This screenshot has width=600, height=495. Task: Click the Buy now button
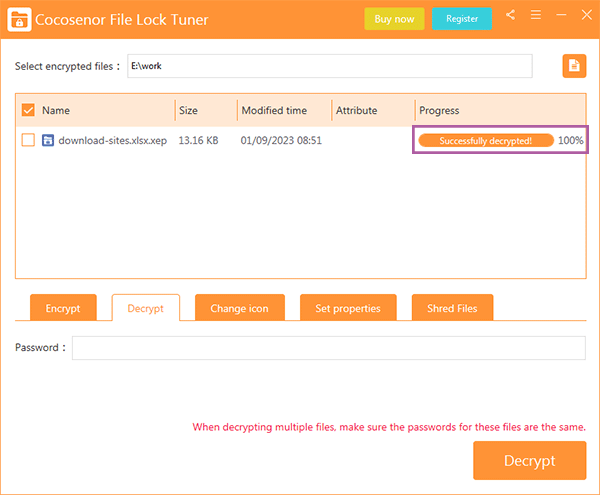coord(394,19)
